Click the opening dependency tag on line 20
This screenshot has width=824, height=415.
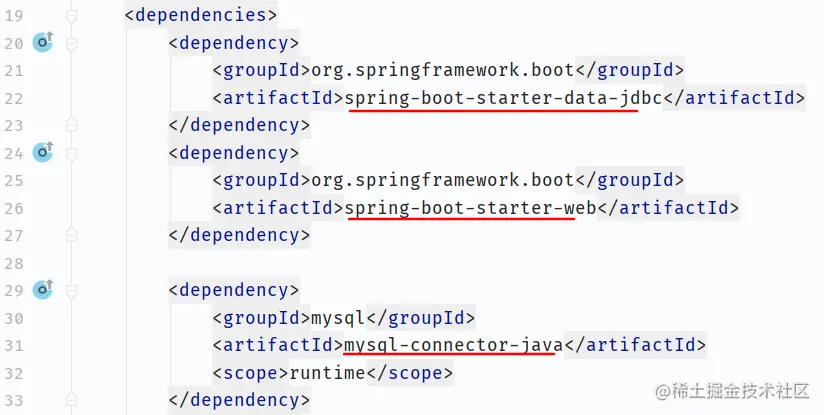click(234, 43)
